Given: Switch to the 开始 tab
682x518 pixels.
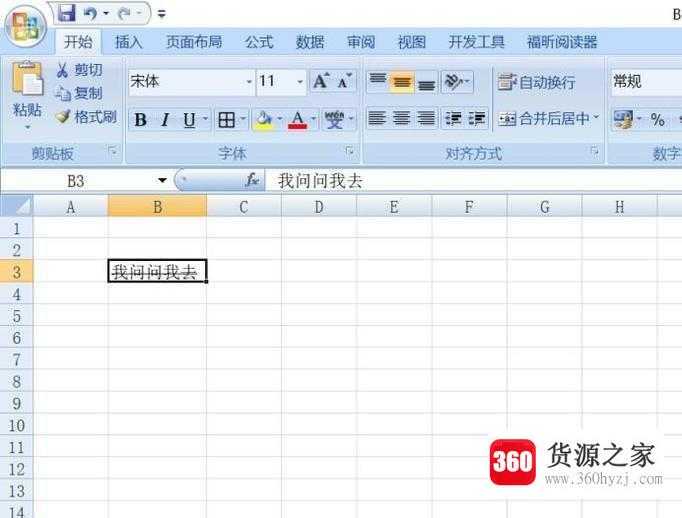Looking at the screenshot, I should 78,42.
